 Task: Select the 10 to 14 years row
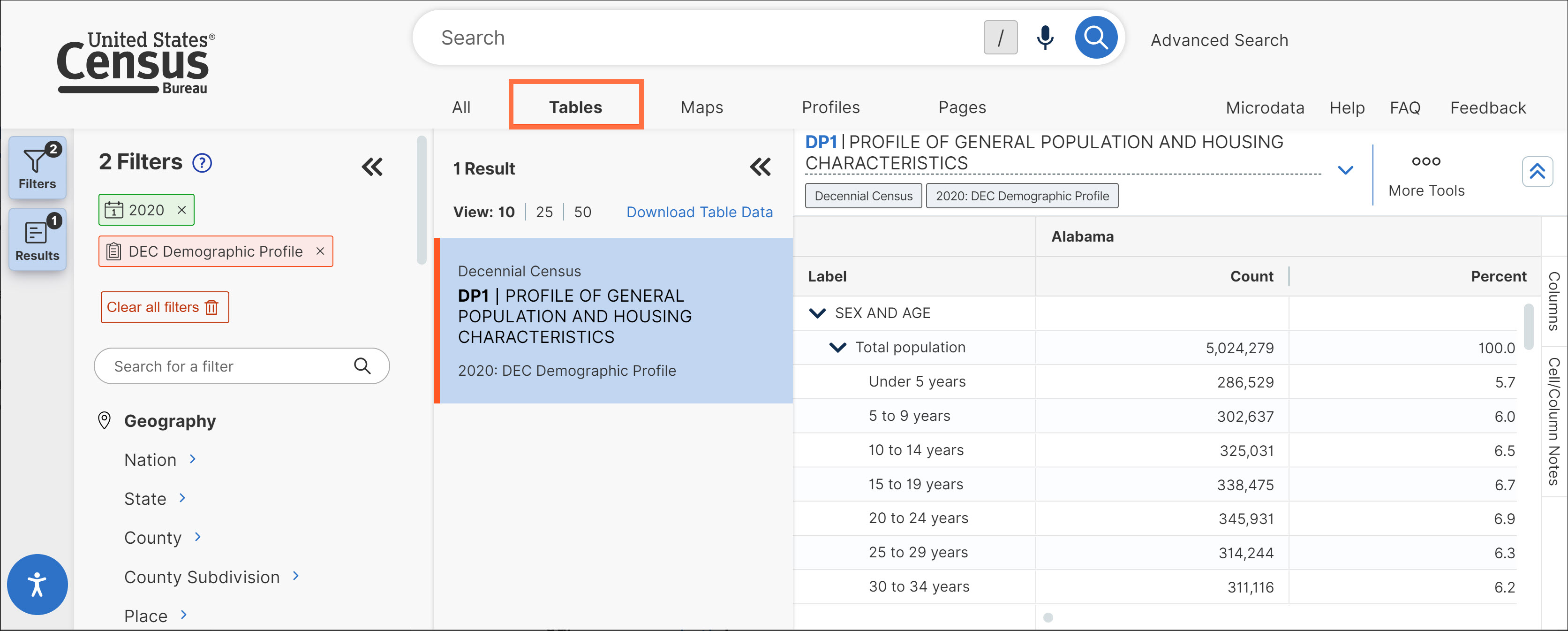coord(1155,450)
